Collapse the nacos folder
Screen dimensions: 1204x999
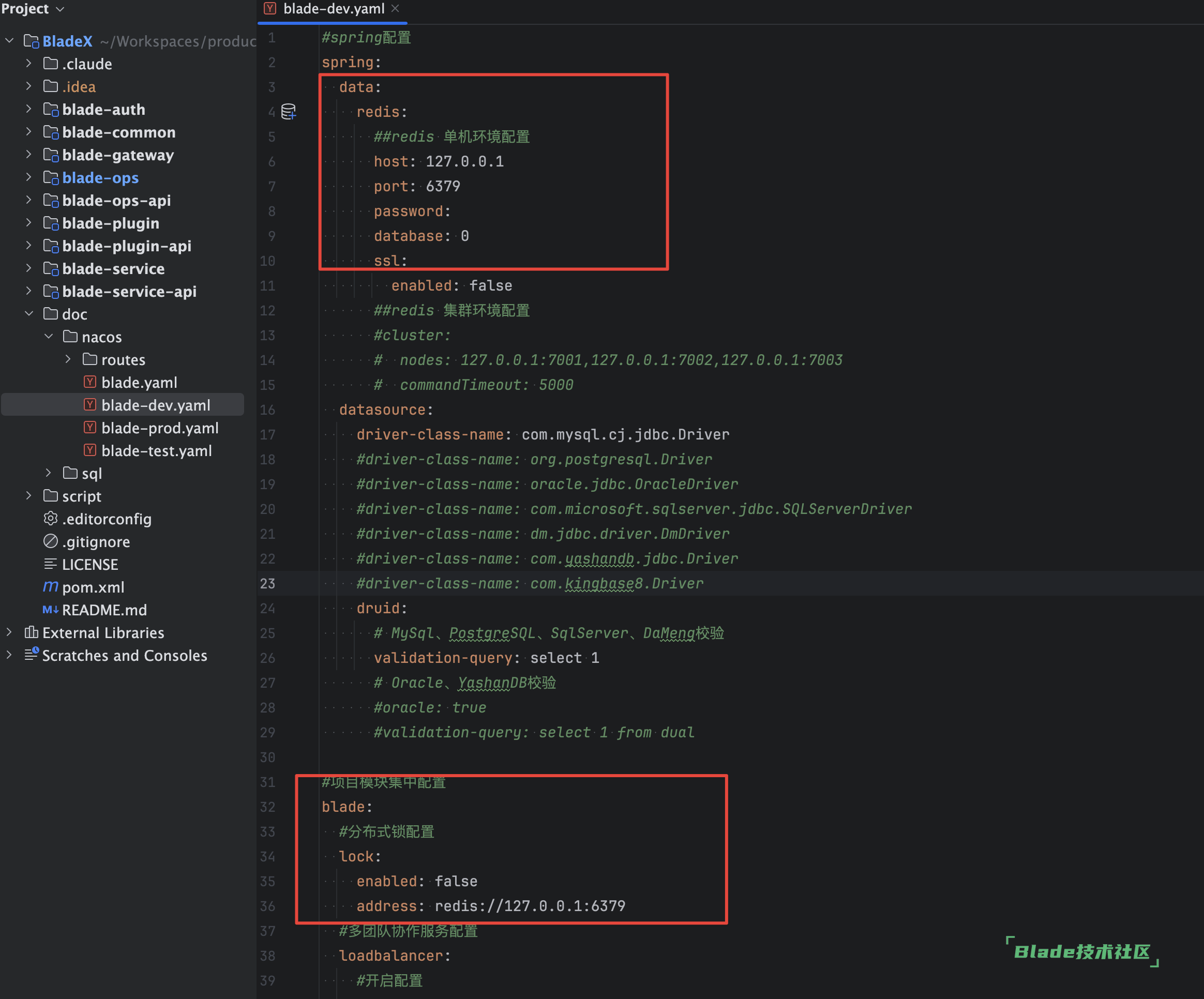pos(49,337)
